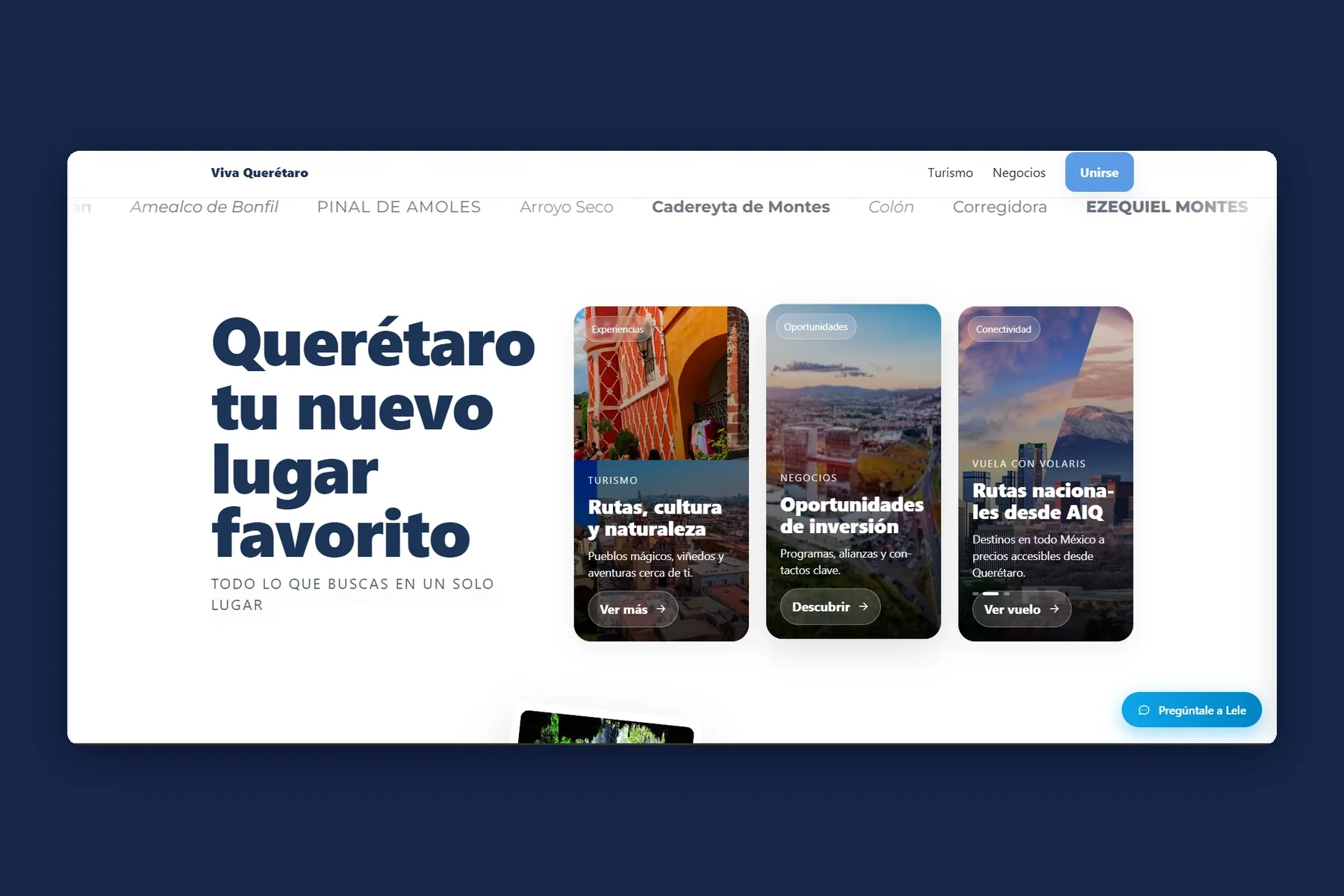Select Arroyo Seco in the ticker
Screen dimensions: 1344x896
(x=567, y=207)
